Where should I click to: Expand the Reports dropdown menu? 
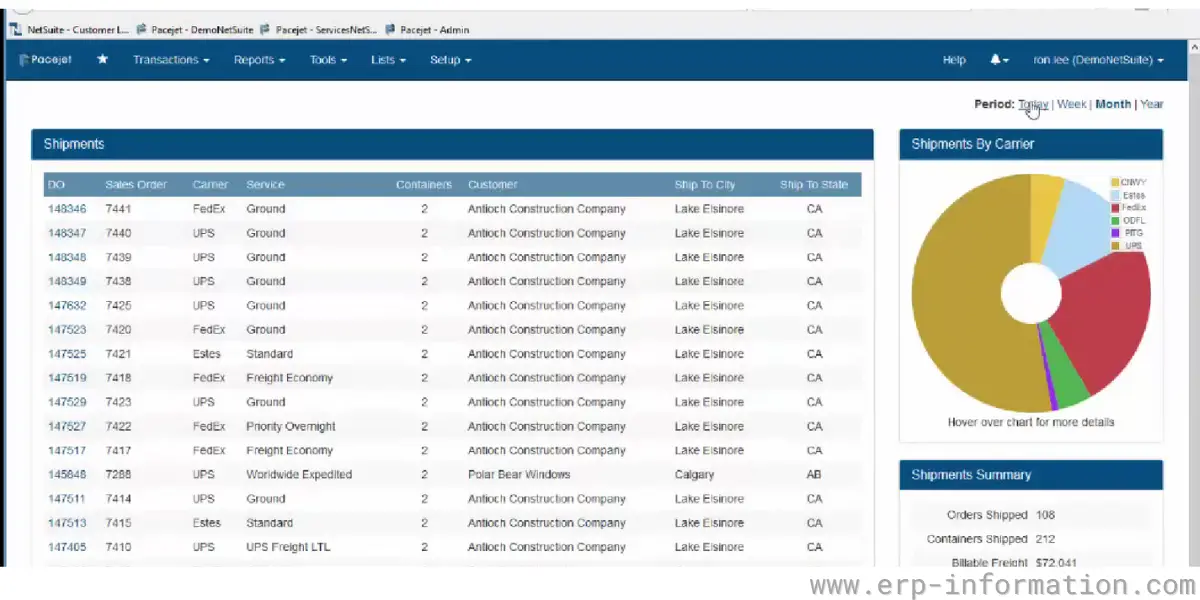pos(259,60)
